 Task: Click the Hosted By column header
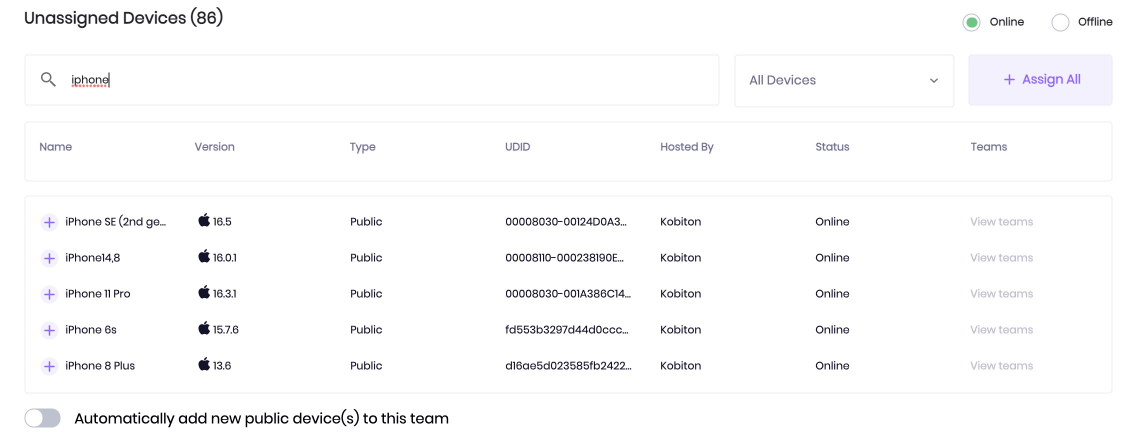(x=687, y=147)
